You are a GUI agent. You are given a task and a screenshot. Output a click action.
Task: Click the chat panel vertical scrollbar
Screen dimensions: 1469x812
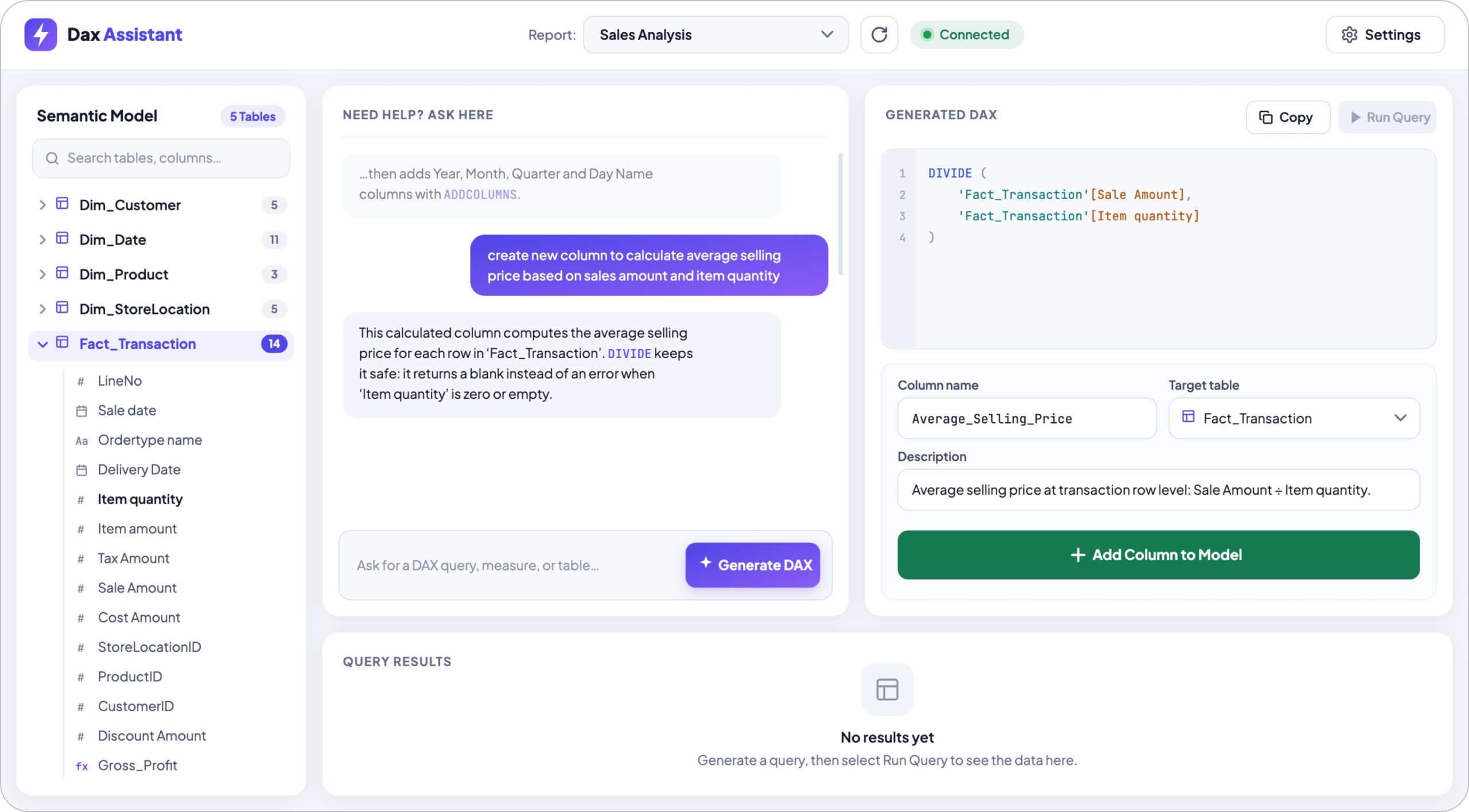click(x=840, y=214)
